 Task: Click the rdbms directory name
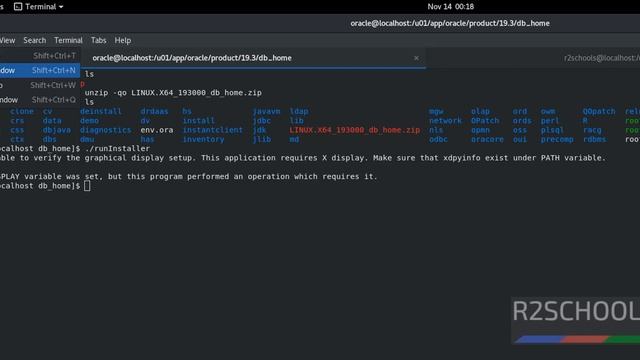(x=594, y=139)
